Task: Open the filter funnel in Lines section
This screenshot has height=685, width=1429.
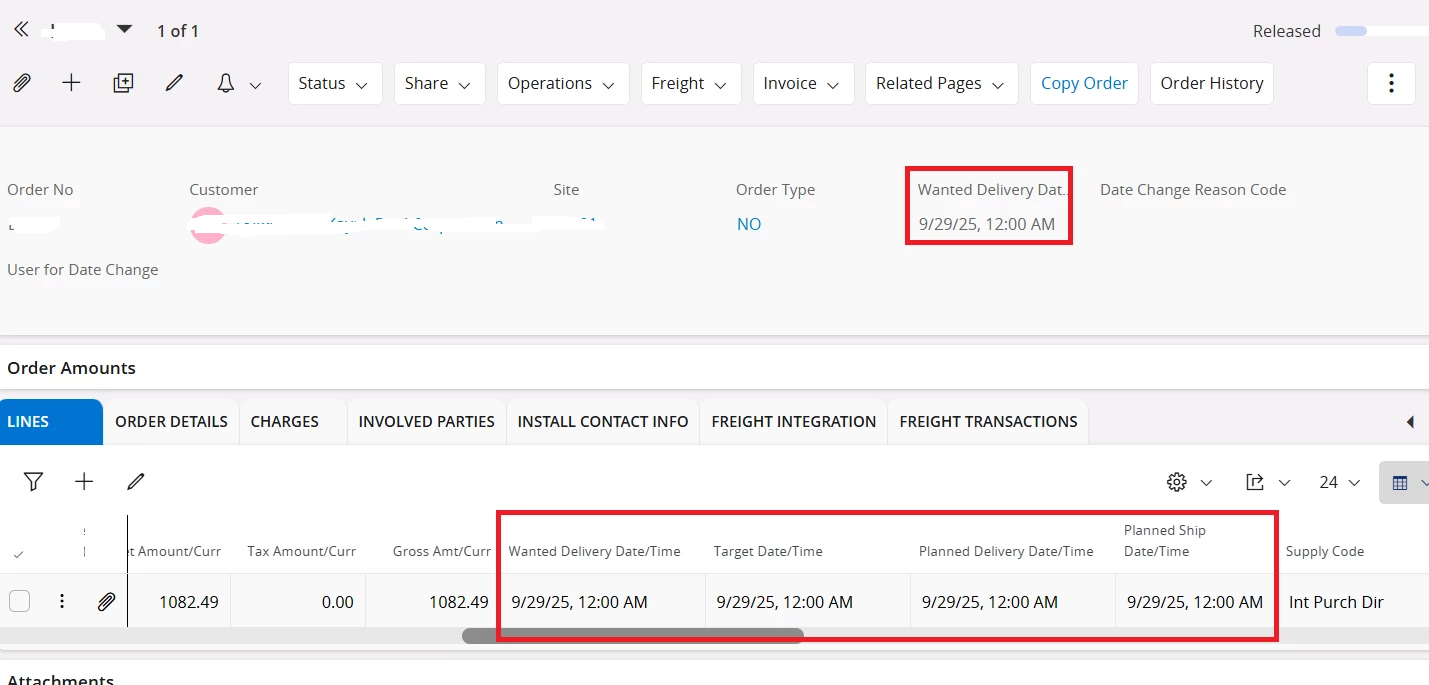Action: pos(33,482)
